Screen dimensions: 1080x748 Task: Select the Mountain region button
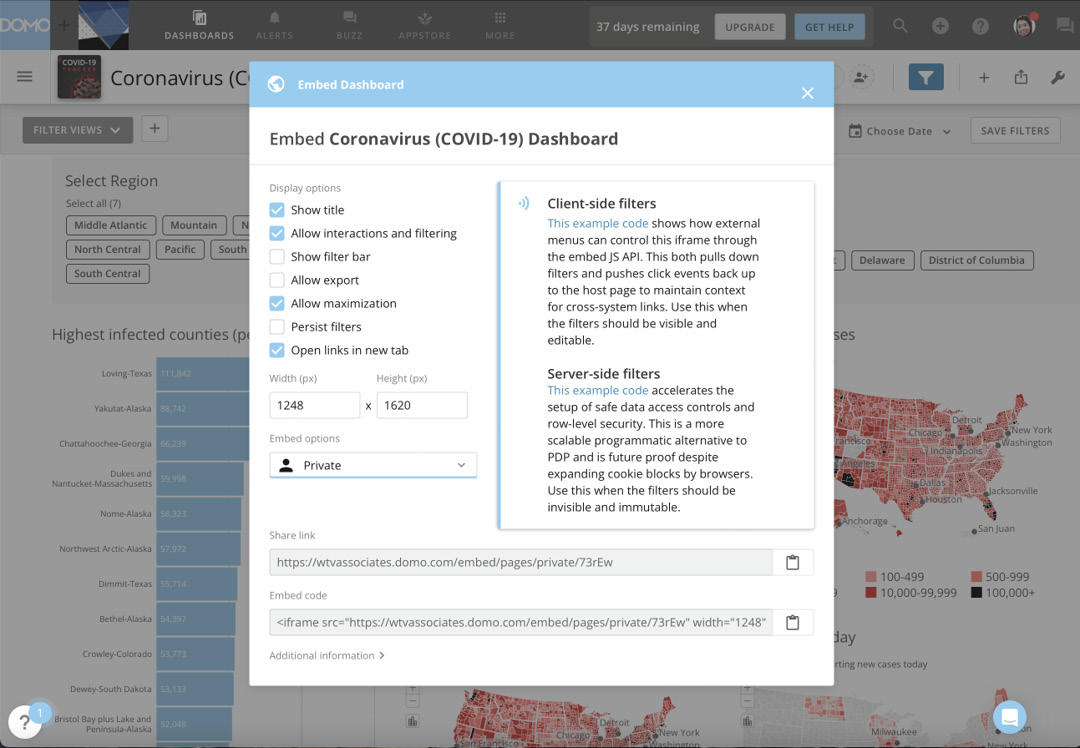coord(194,225)
